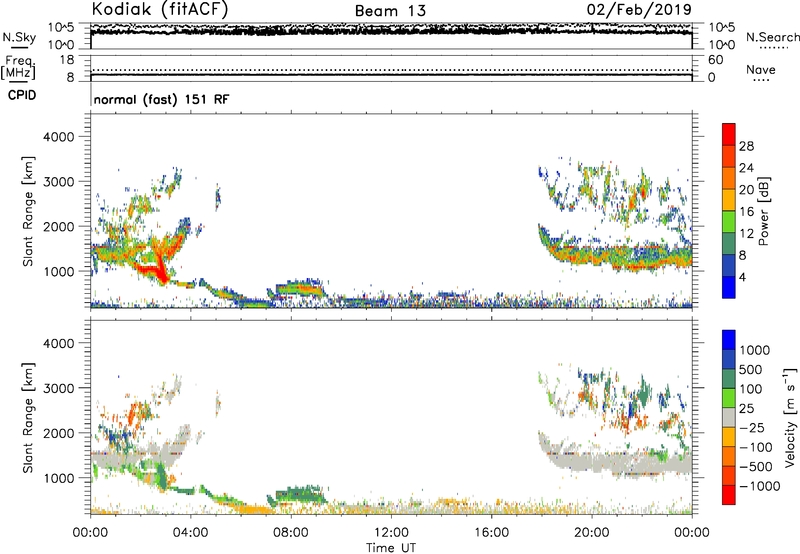Click the '60' Nave axis tick
The width and height of the screenshot is (800, 554).
coord(715,60)
